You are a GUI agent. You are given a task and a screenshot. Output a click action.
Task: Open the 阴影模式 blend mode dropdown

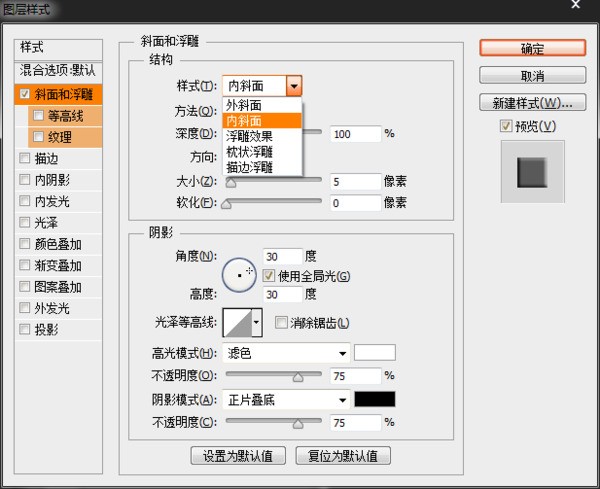(x=287, y=400)
